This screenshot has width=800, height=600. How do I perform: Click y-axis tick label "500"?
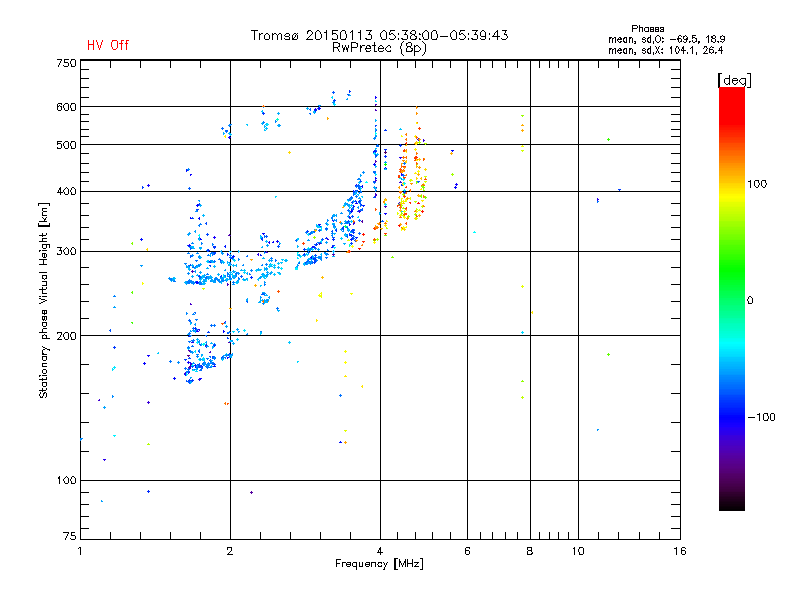(x=66, y=145)
